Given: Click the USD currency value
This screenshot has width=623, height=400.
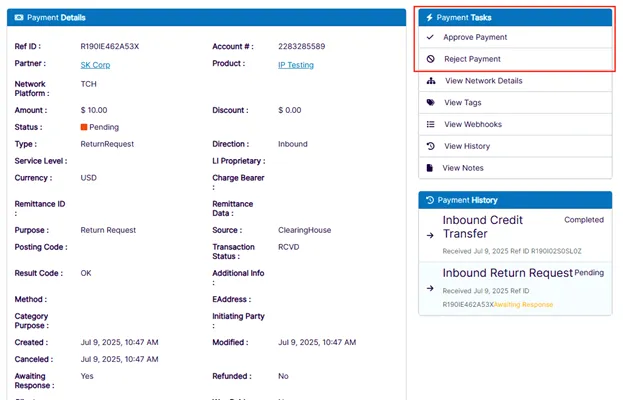Looking at the screenshot, I should (x=89, y=178).
